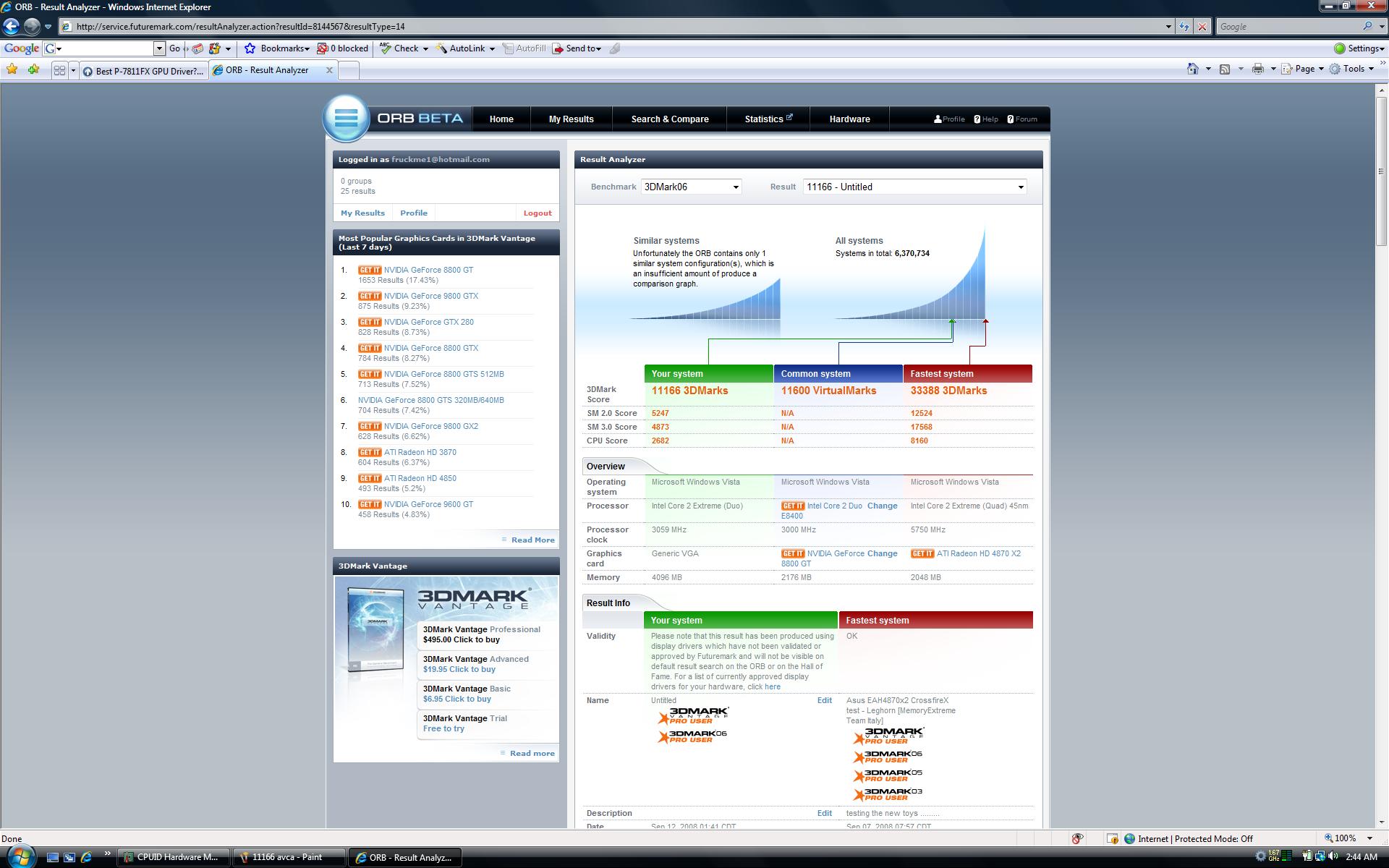Click the search magnifier icon
The width and height of the screenshot is (1389, 868).
click(x=1367, y=26)
